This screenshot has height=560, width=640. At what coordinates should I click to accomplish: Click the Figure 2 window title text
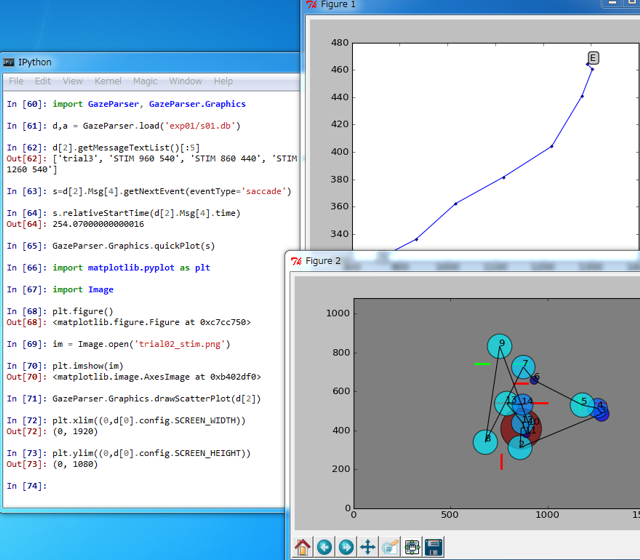pyautogui.click(x=323, y=261)
